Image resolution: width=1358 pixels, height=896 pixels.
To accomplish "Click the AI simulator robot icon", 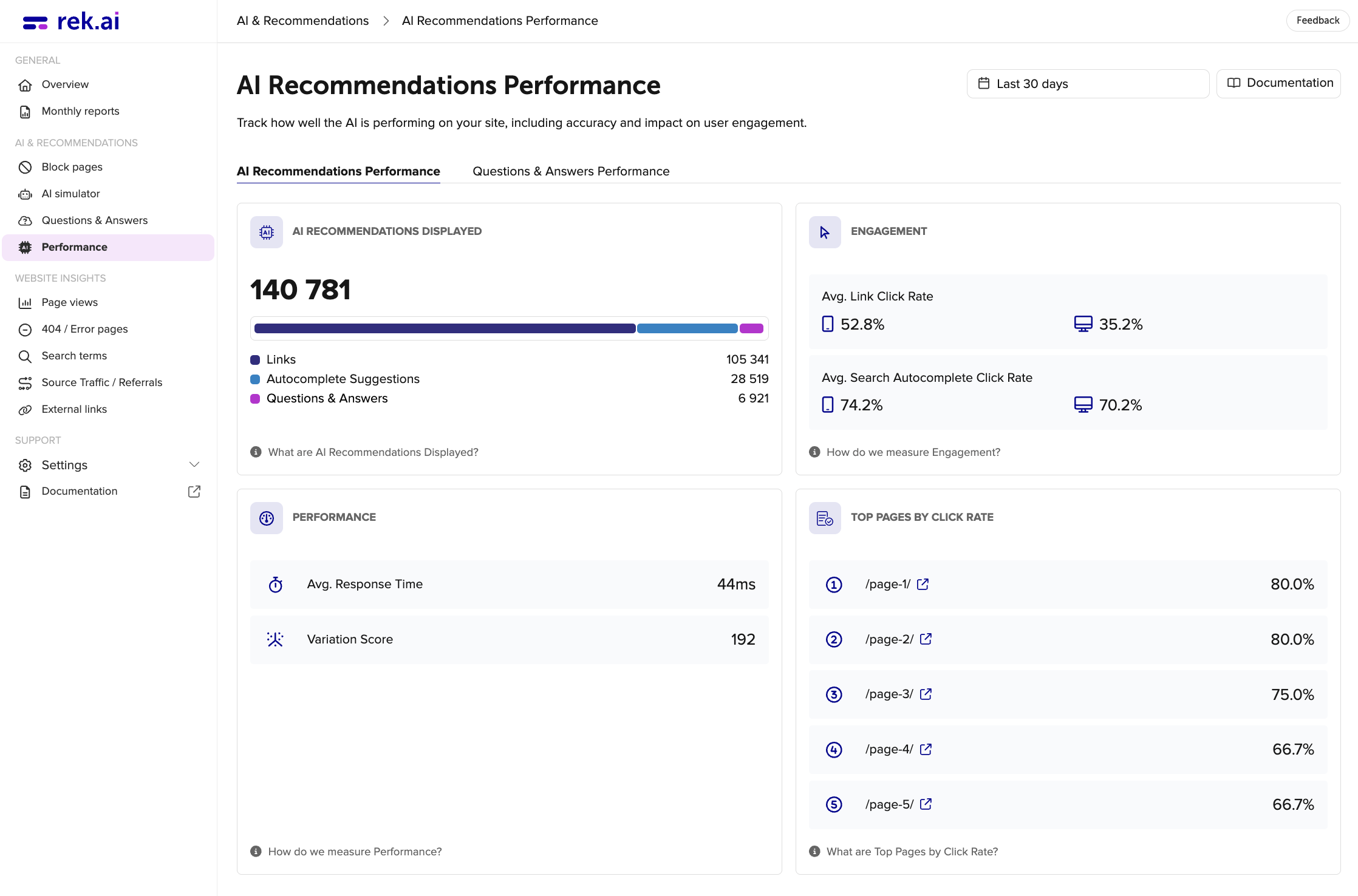I will [25, 194].
